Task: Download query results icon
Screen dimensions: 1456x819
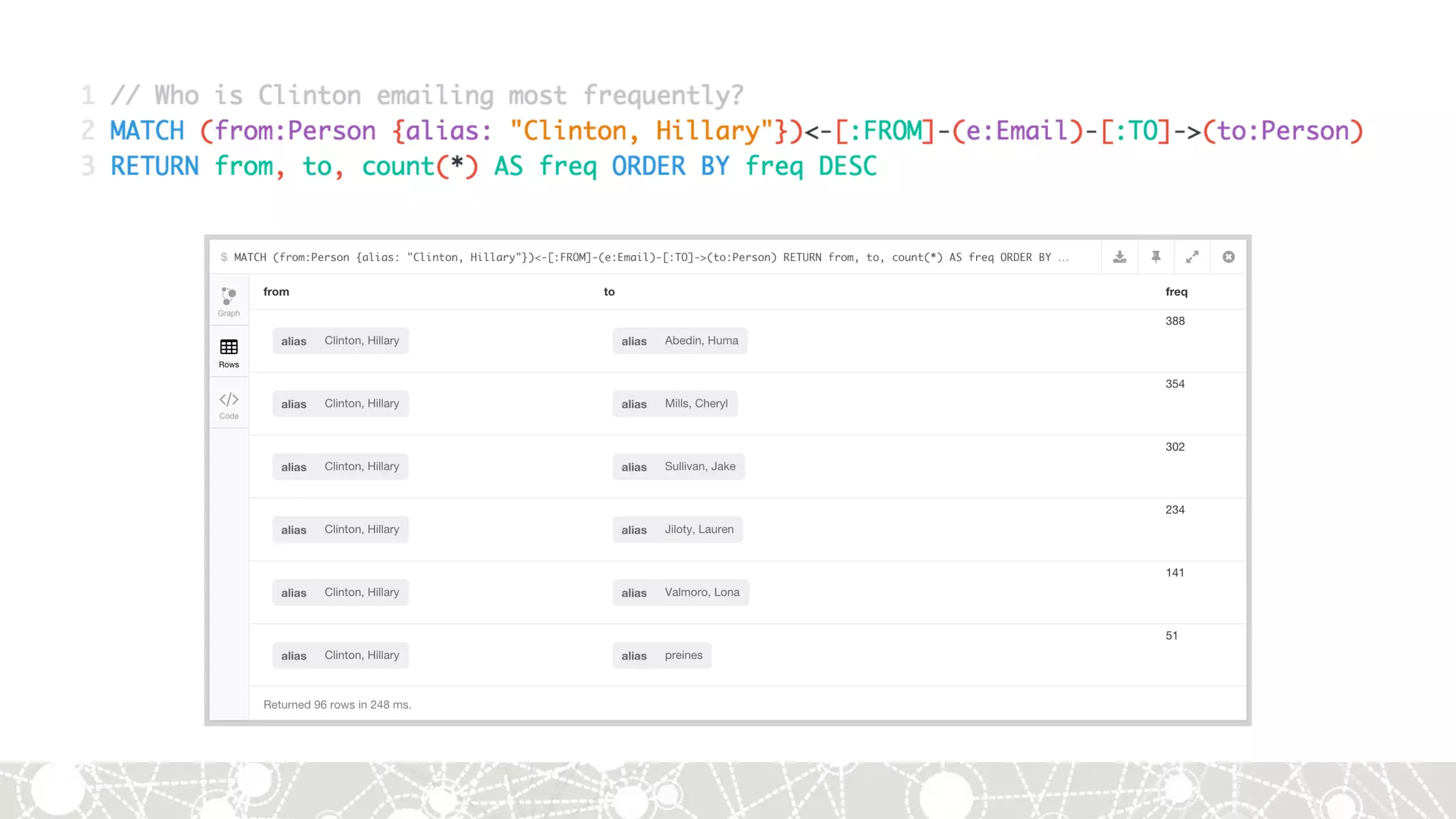Action: 1119,257
